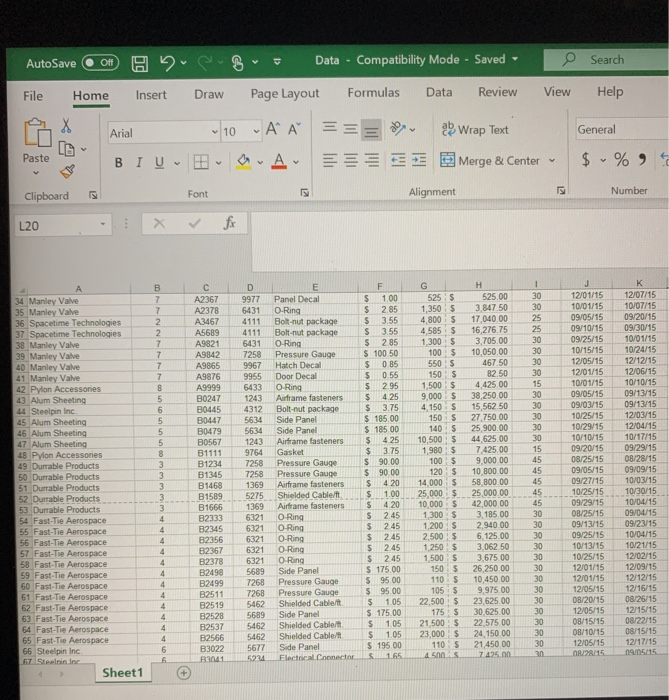Viewport: 669px width, 700px height.
Task: Click Top Align icon
Action: coord(330,128)
